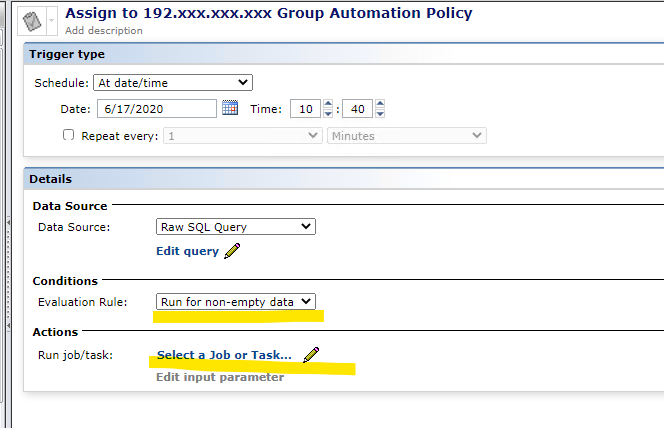Enable the Repeat every checkbox
Viewport: 664px width, 428px height.
click(68, 135)
